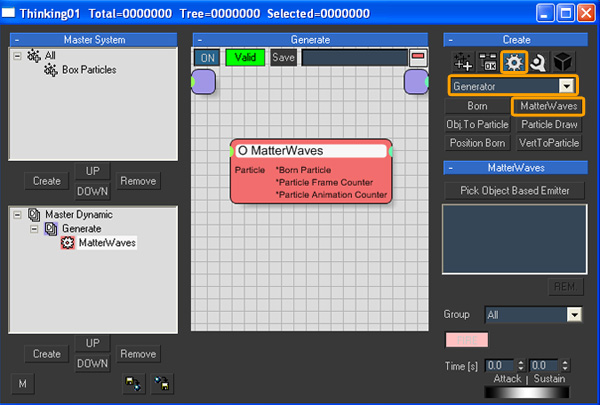Click Create under Master Dynamic list

coord(47,354)
